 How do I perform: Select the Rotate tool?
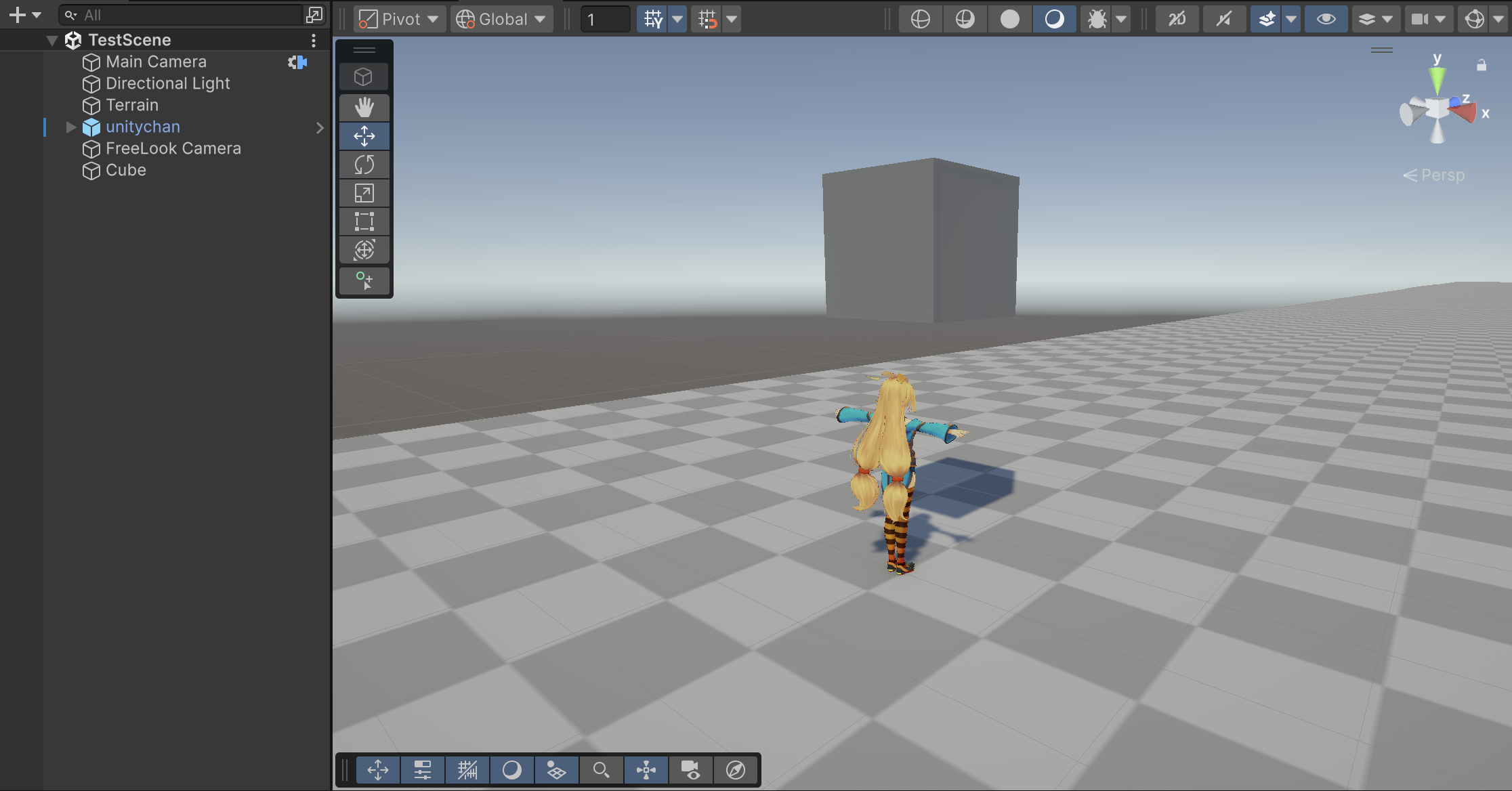coord(364,165)
